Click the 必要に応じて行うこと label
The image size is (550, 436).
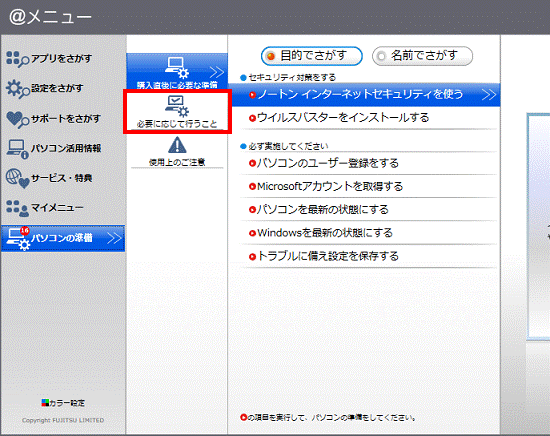click(x=177, y=124)
